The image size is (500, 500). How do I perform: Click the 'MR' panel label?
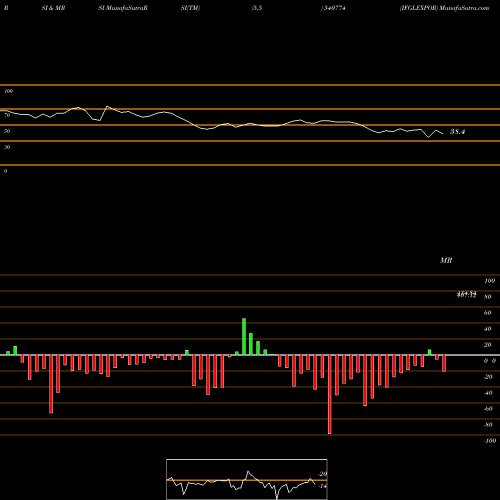(x=446, y=260)
